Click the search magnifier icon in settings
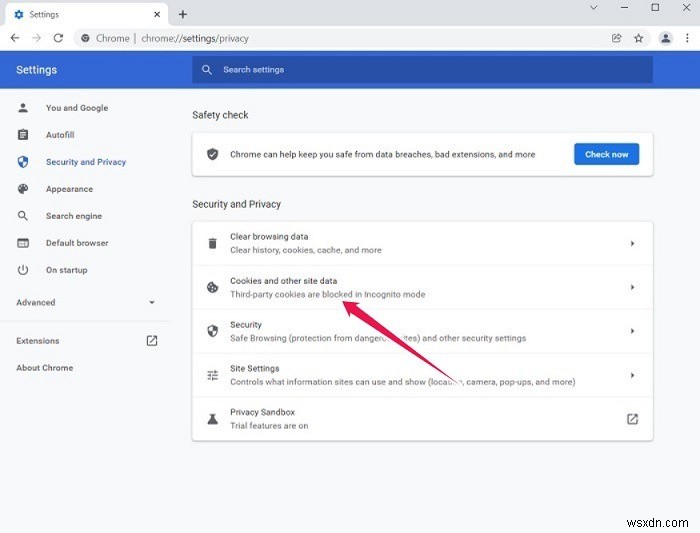 tap(207, 70)
